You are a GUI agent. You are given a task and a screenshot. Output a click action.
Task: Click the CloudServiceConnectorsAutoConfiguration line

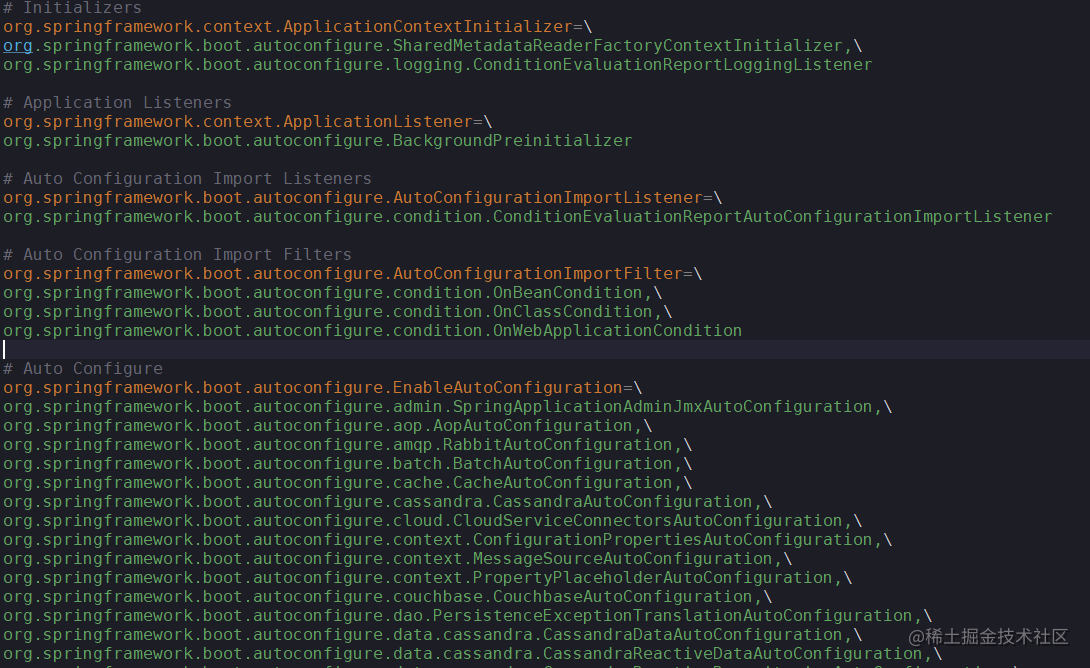point(432,521)
